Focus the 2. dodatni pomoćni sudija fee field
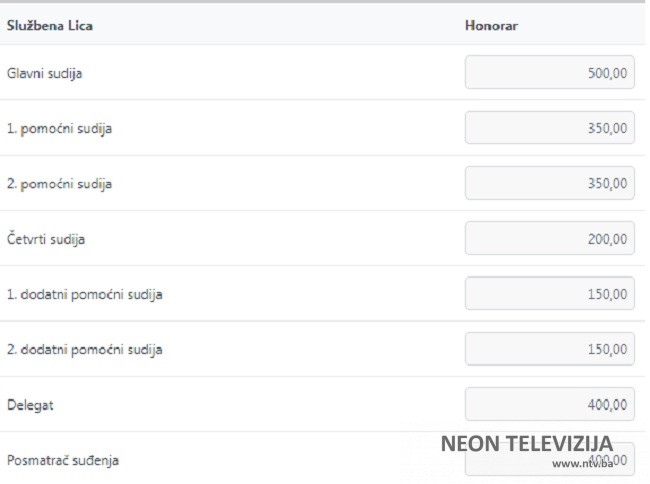650x484 pixels. click(x=549, y=349)
